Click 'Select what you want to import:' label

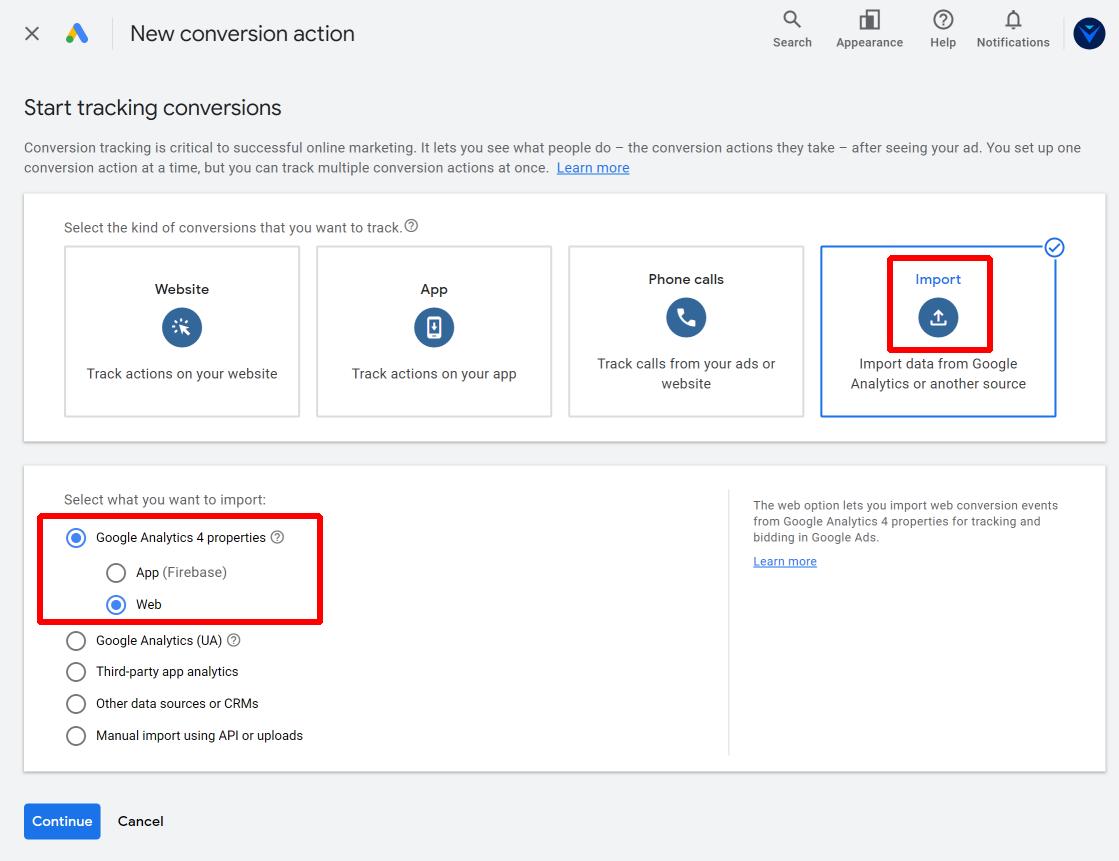tap(165, 500)
